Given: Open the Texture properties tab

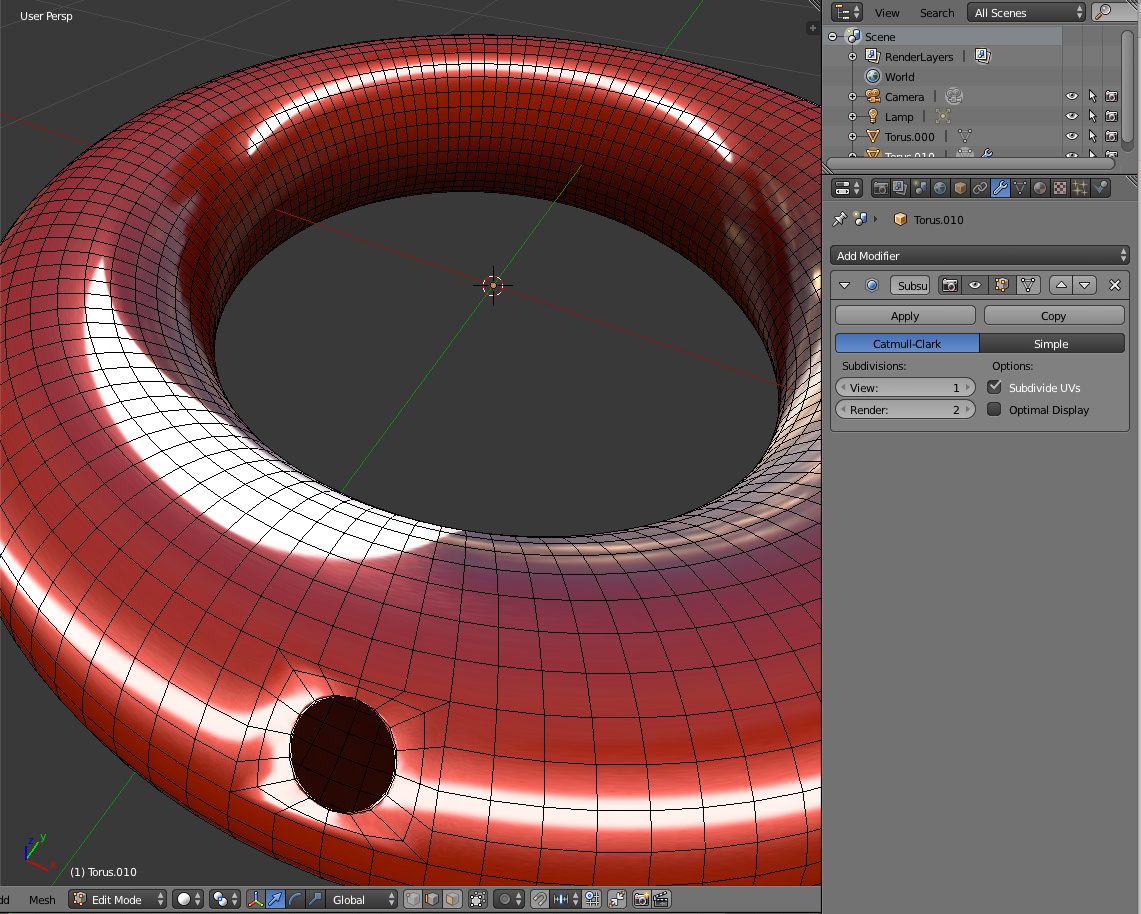Looking at the screenshot, I should coord(1058,188).
